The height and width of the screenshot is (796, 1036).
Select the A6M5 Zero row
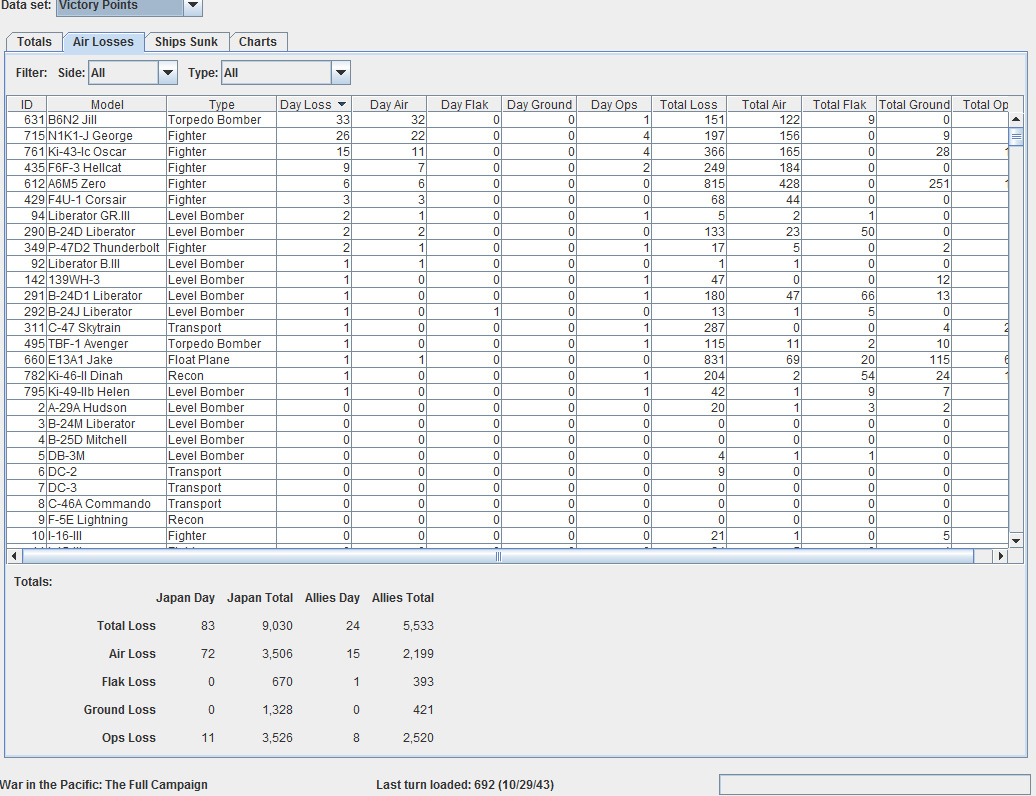[507, 184]
